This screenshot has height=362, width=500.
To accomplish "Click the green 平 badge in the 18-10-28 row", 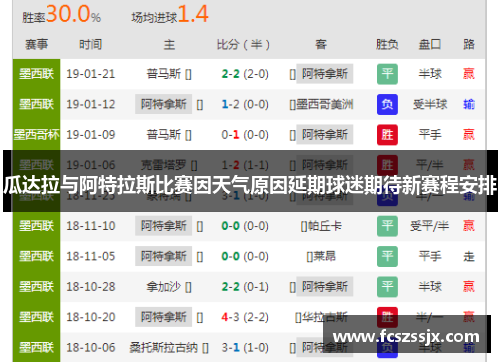I will 387,287.
